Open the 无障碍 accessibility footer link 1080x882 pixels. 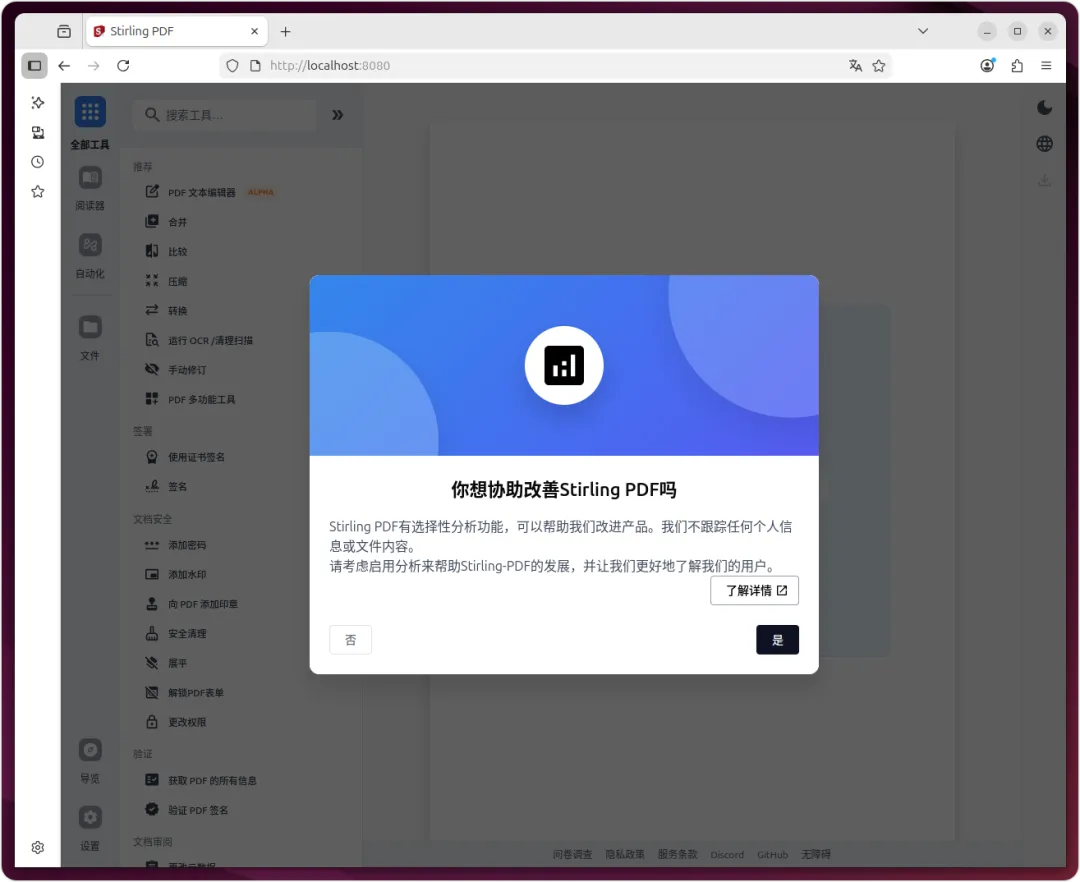click(816, 854)
